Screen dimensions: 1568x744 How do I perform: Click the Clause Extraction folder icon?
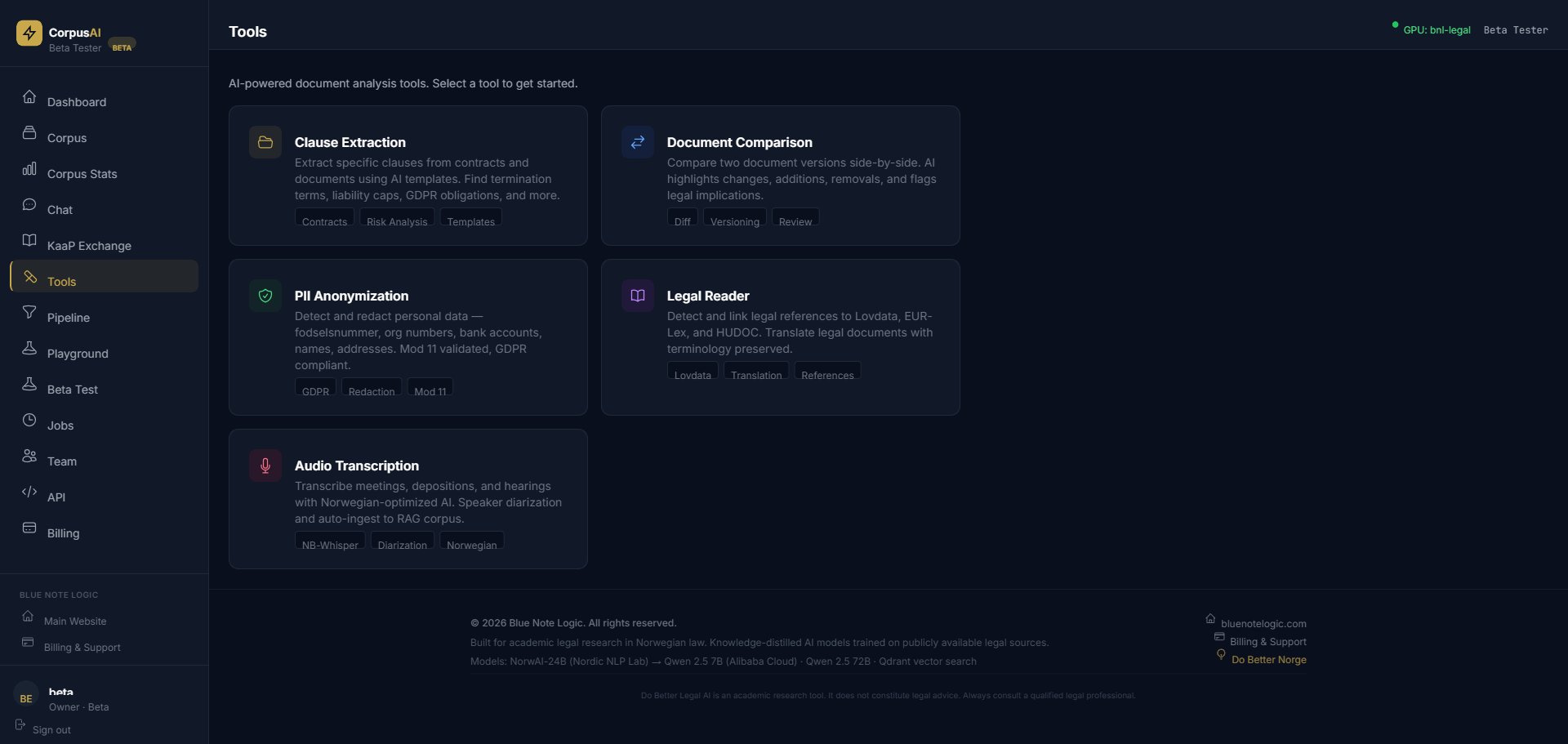point(265,141)
